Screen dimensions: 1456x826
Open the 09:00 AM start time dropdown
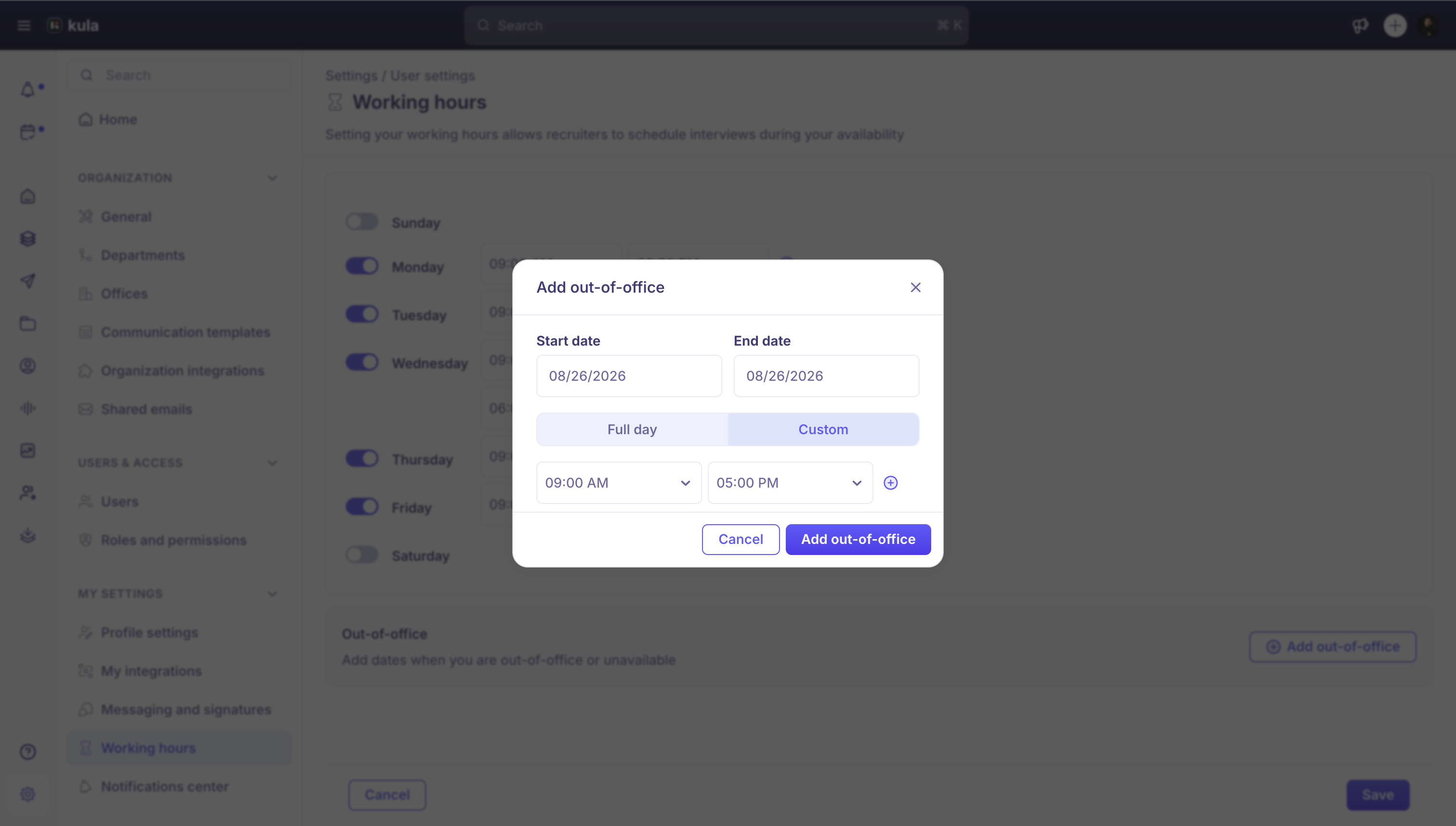(x=619, y=483)
